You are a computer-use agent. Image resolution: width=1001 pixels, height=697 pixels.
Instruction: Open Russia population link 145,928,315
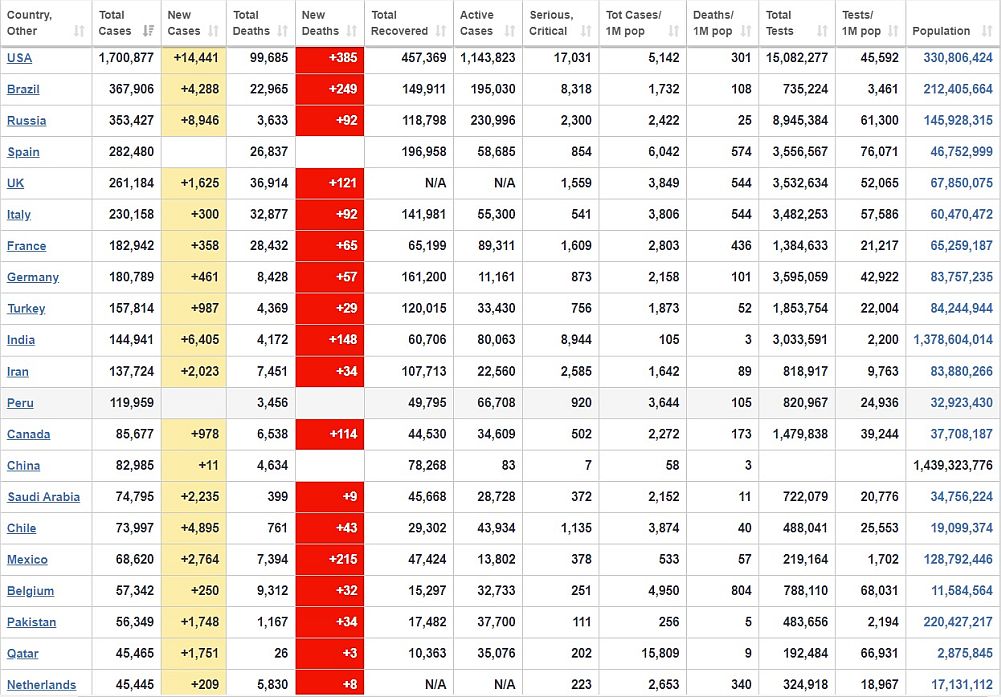(x=958, y=121)
